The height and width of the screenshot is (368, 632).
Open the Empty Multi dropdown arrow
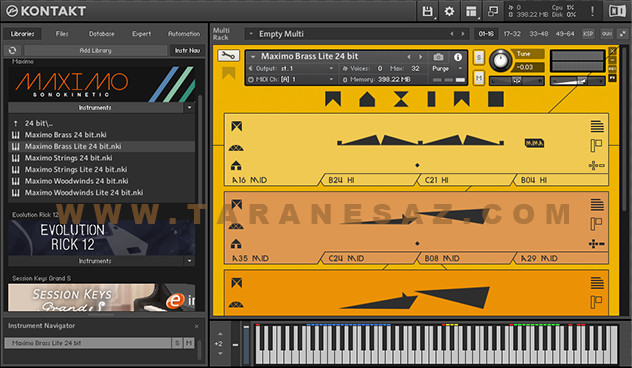click(251, 34)
